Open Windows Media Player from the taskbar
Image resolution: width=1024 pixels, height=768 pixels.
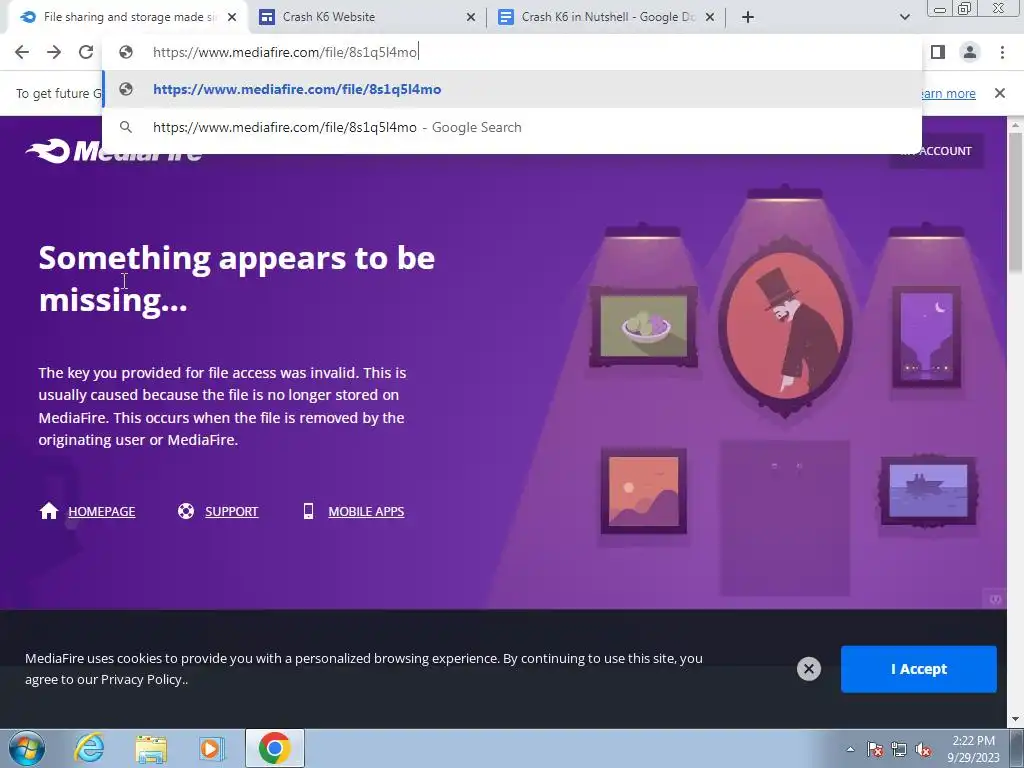click(x=212, y=749)
